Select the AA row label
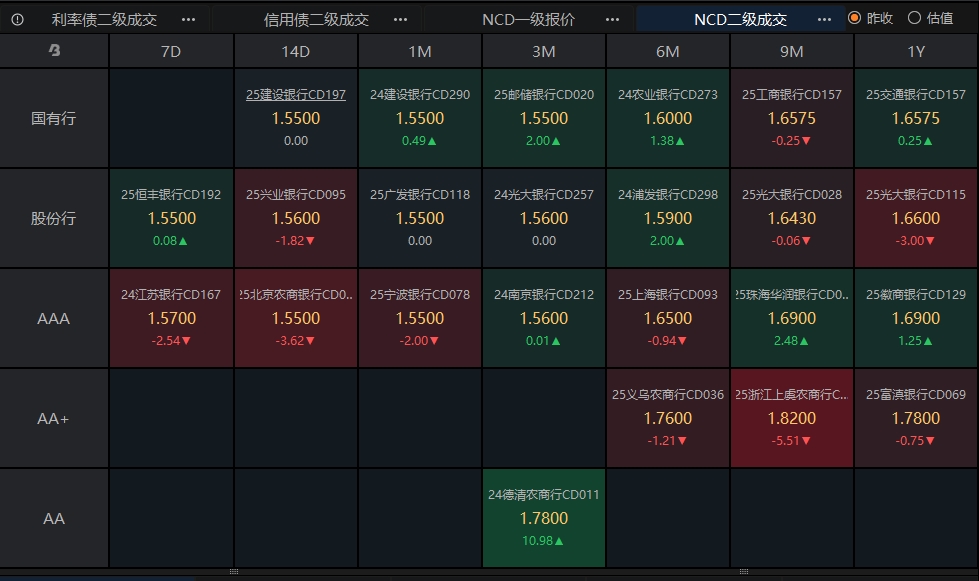 [x=54, y=518]
